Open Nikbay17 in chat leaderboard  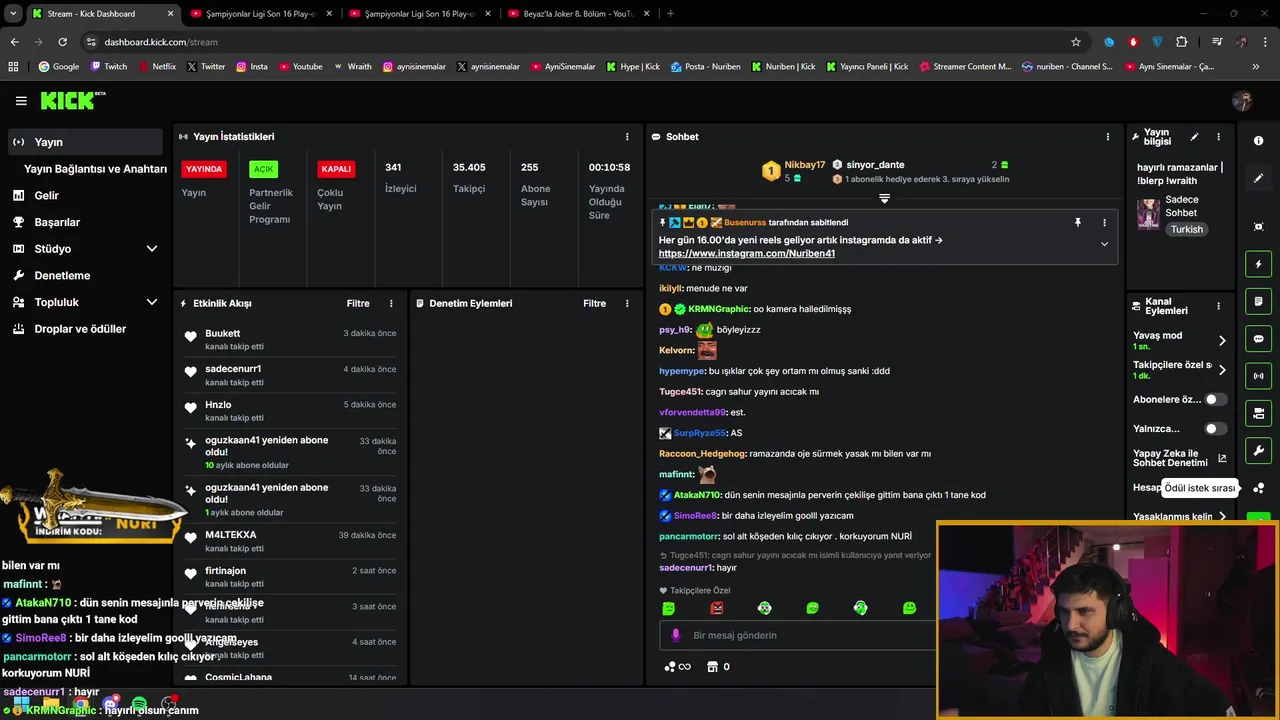point(804,165)
